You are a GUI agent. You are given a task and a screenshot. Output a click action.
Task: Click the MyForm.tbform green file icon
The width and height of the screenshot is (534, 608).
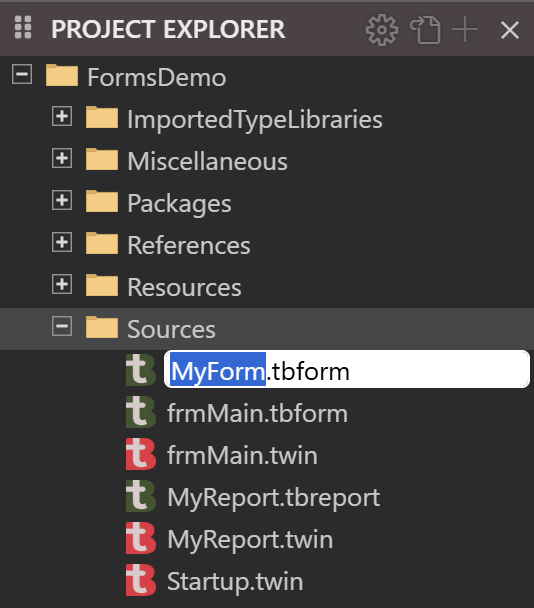pyautogui.click(x=141, y=370)
